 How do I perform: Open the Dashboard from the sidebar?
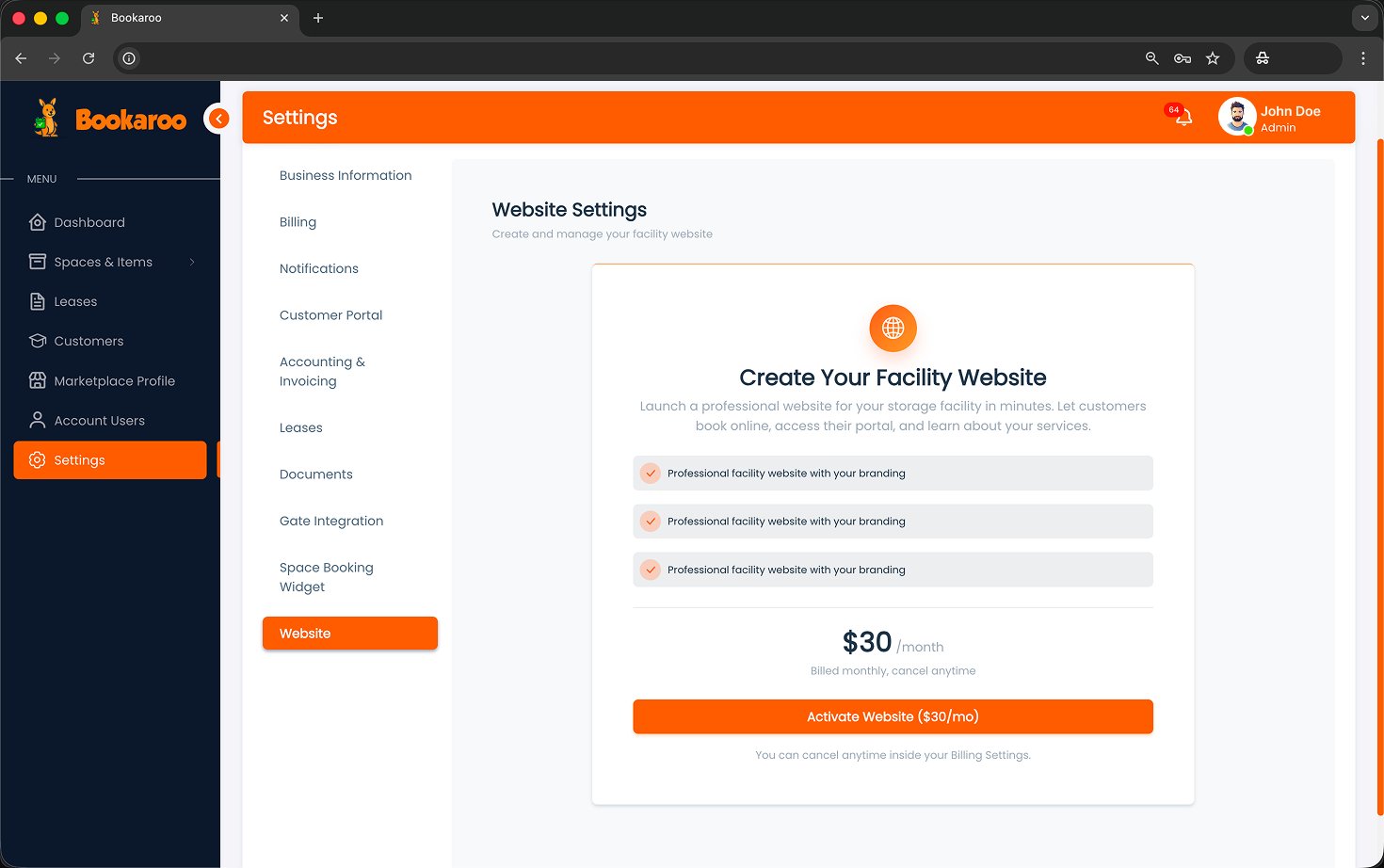pos(38,222)
